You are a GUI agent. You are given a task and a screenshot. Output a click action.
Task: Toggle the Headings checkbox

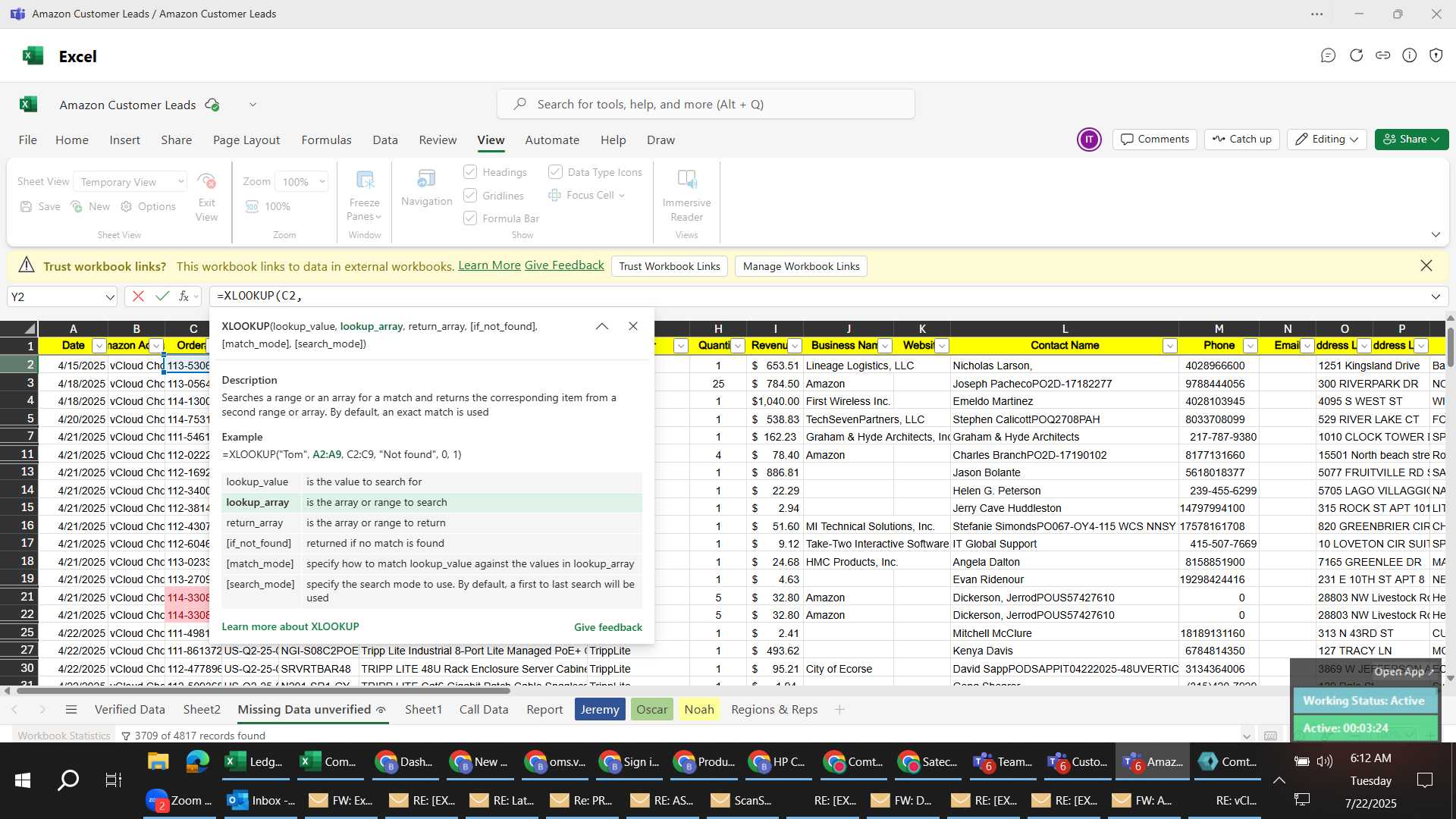(470, 172)
